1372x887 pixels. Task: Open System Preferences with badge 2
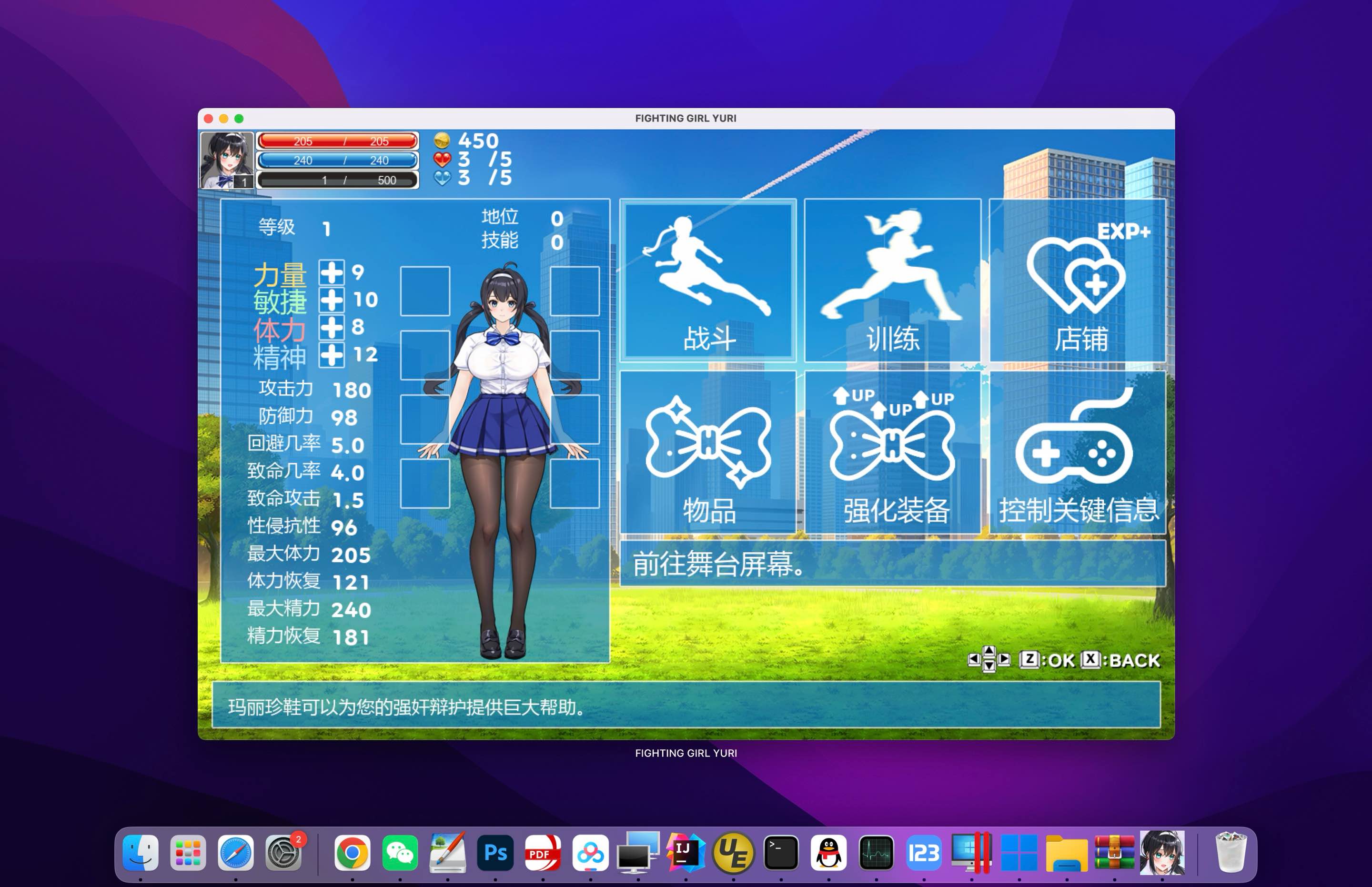click(283, 853)
